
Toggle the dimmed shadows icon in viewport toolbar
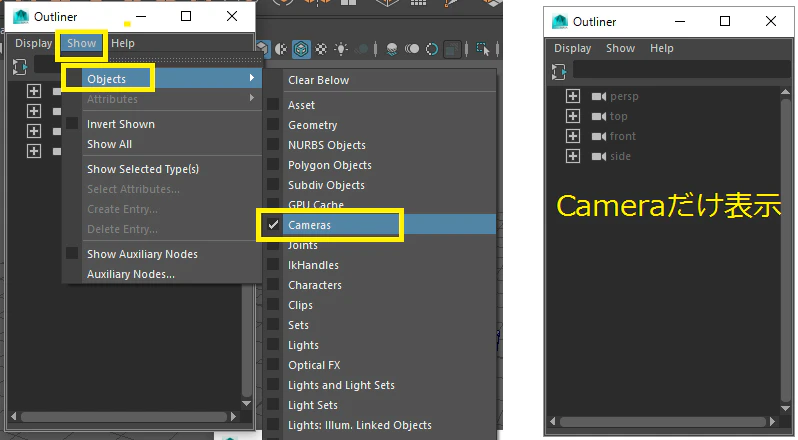tap(362, 49)
